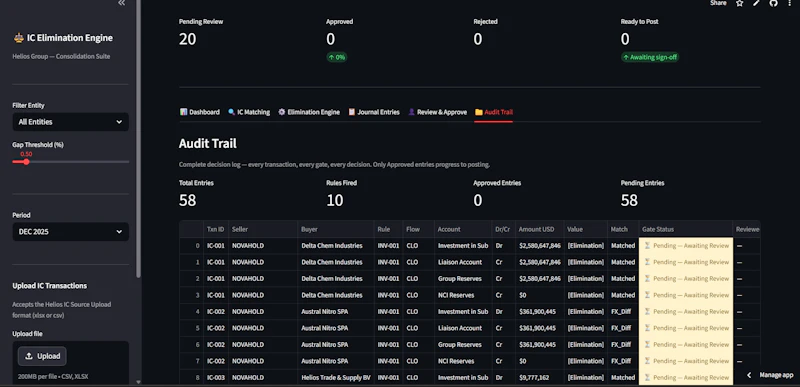Click row 8 'IC-003' Txn ID cell
The image size is (800, 387).
pyautogui.click(x=216, y=378)
